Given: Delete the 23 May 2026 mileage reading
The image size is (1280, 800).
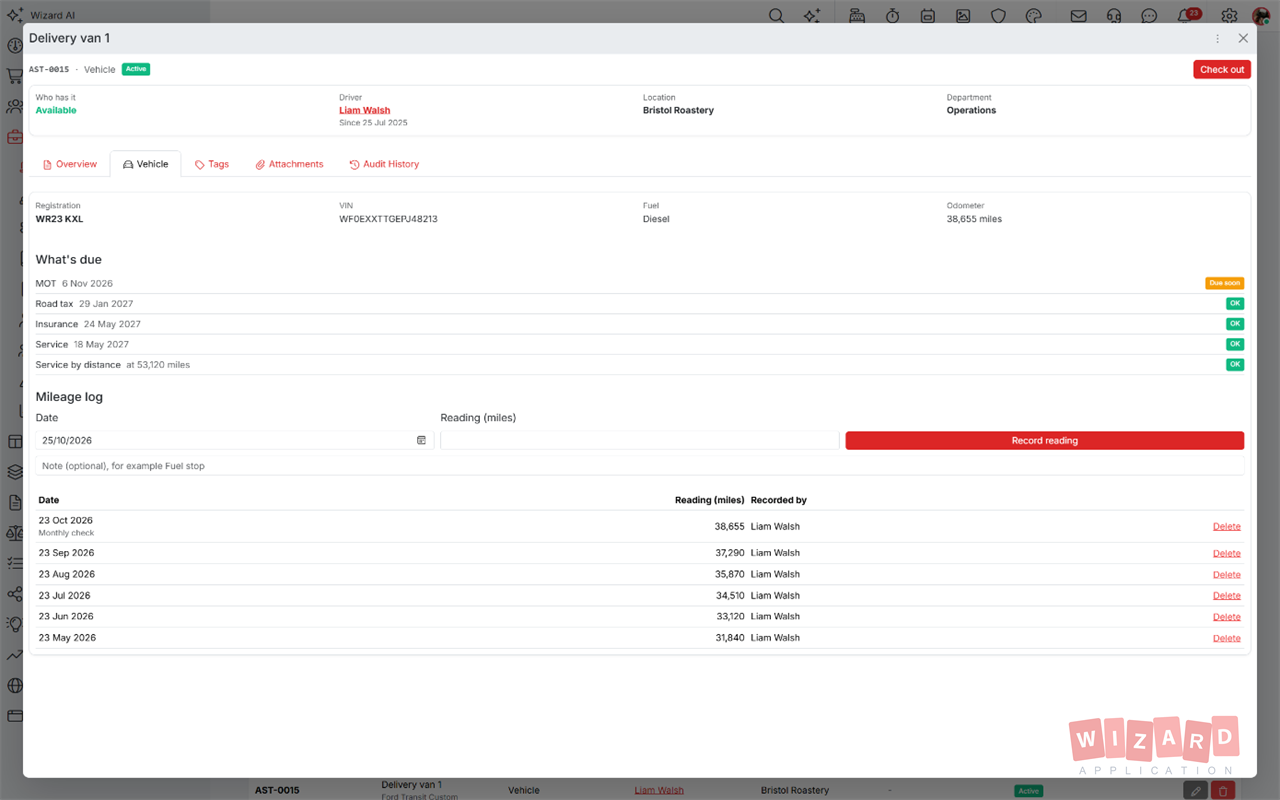Looking at the screenshot, I should (1227, 638).
